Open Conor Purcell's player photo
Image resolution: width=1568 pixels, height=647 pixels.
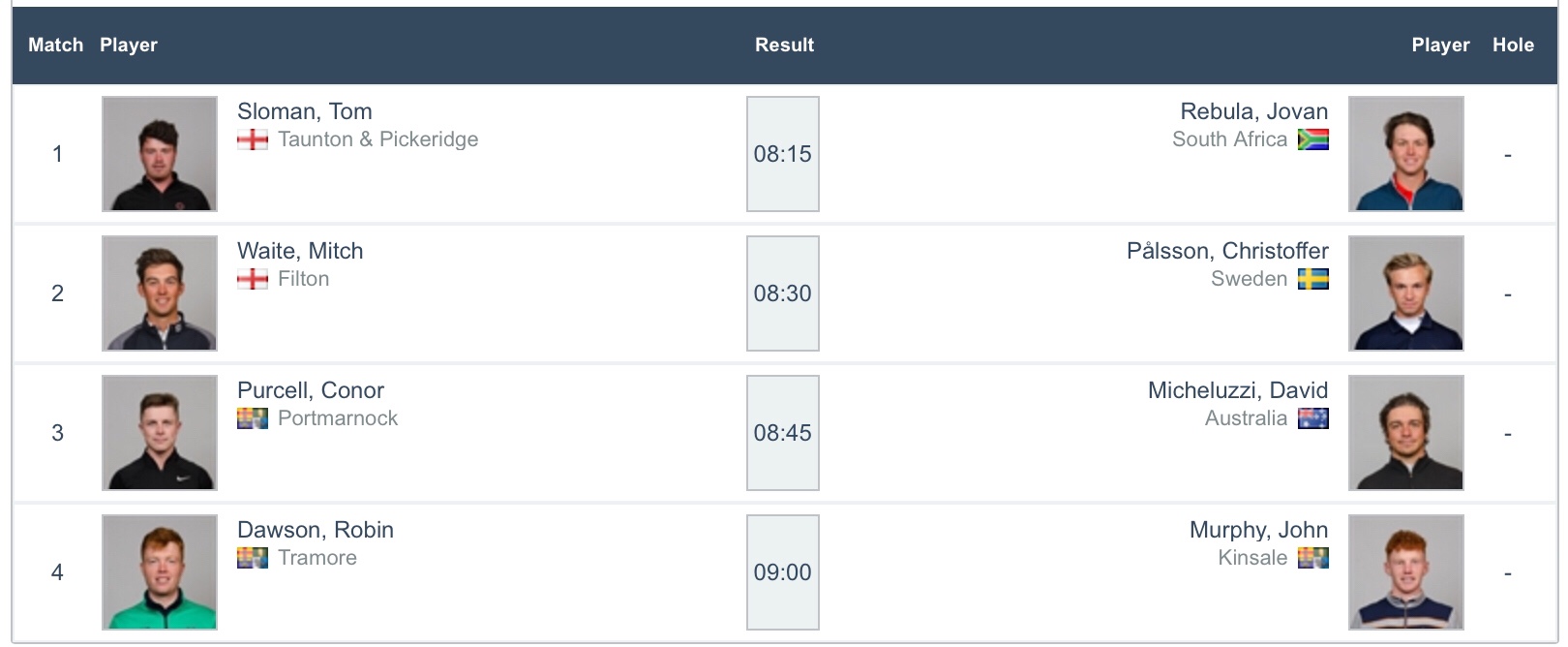(x=160, y=433)
